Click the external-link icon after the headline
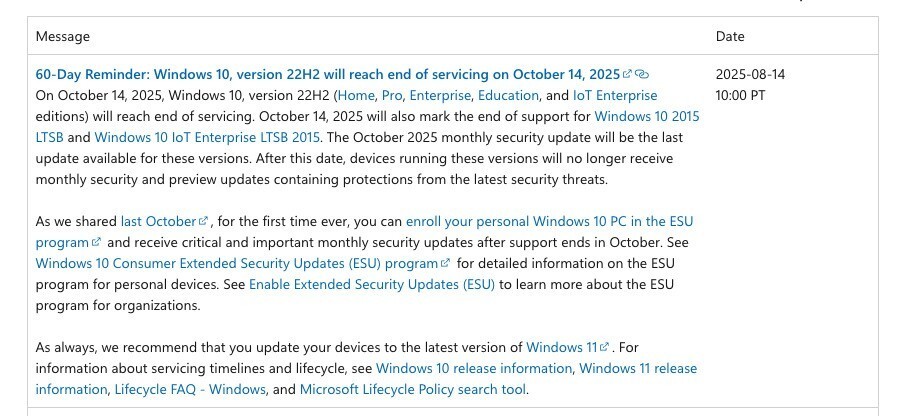The width and height of the screenshot is (903, 416). click(627, 74)
